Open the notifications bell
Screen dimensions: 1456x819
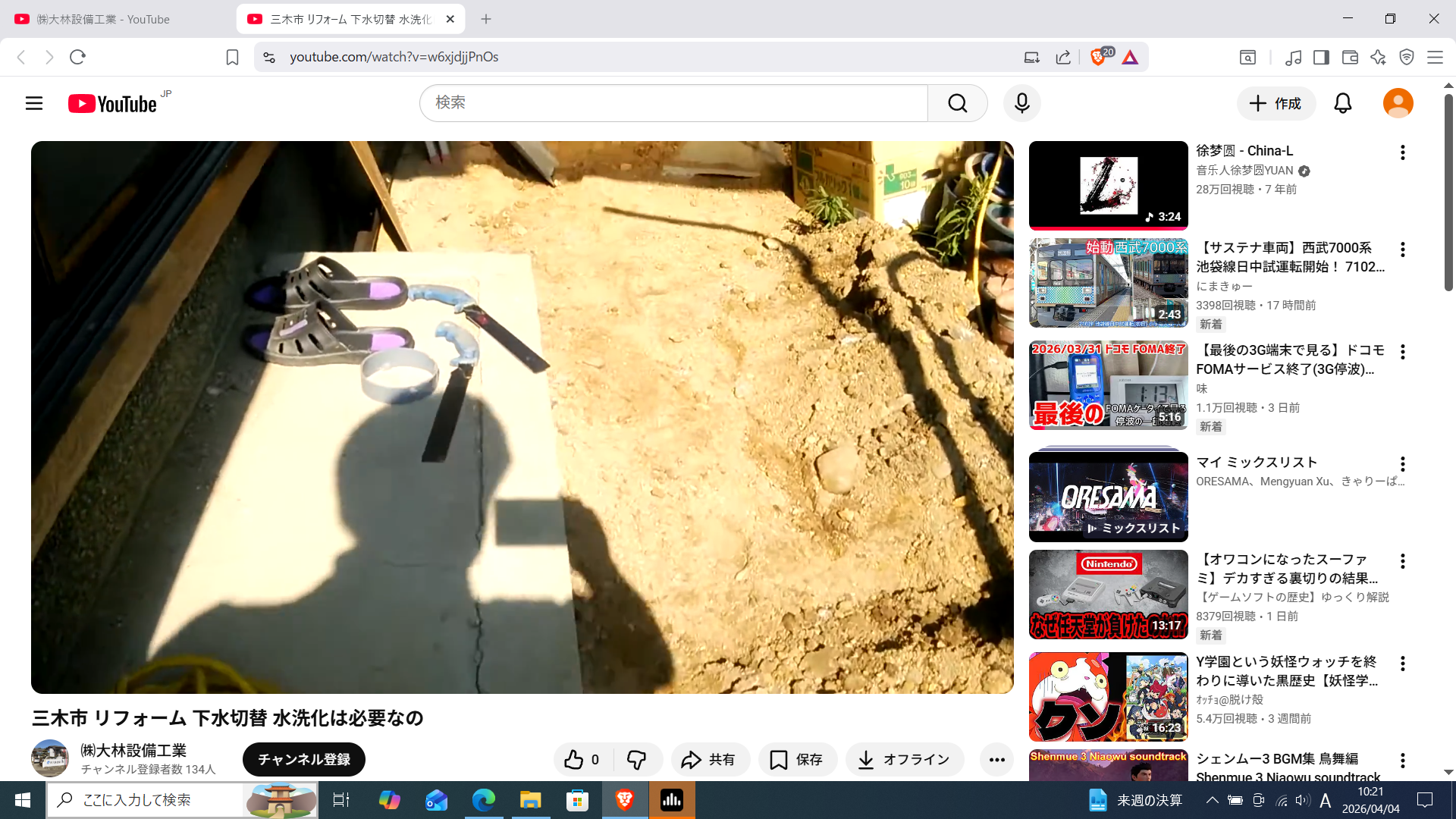tap(1342, 103)
